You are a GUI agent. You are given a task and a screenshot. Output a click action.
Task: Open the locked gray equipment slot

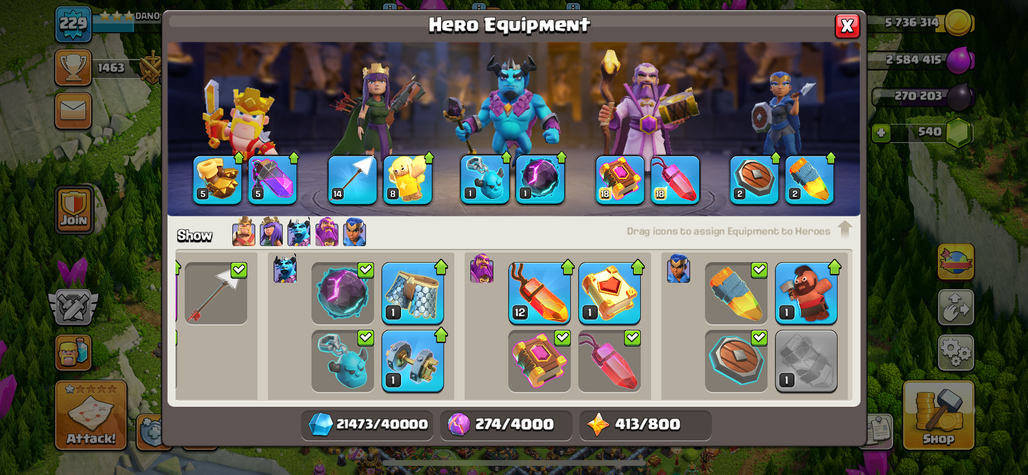point(806,361)
